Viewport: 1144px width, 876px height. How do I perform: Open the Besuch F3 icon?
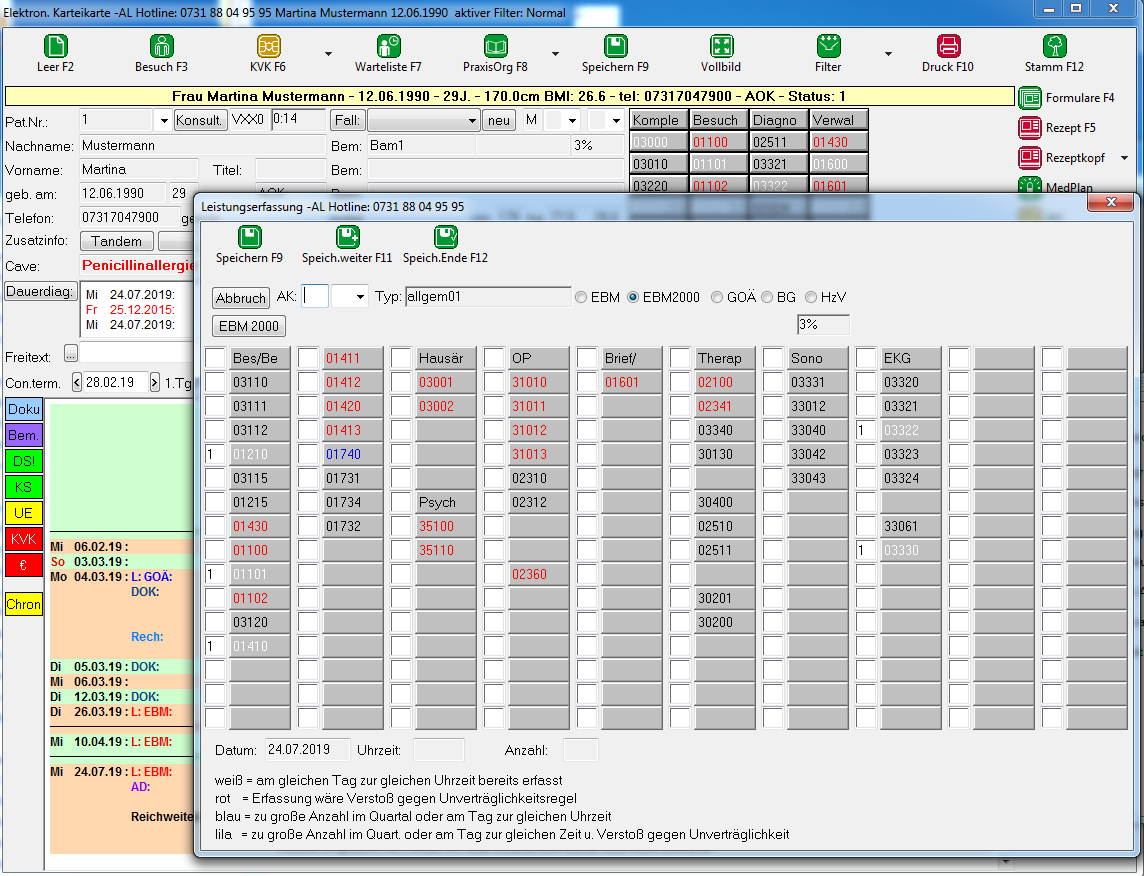161,46
